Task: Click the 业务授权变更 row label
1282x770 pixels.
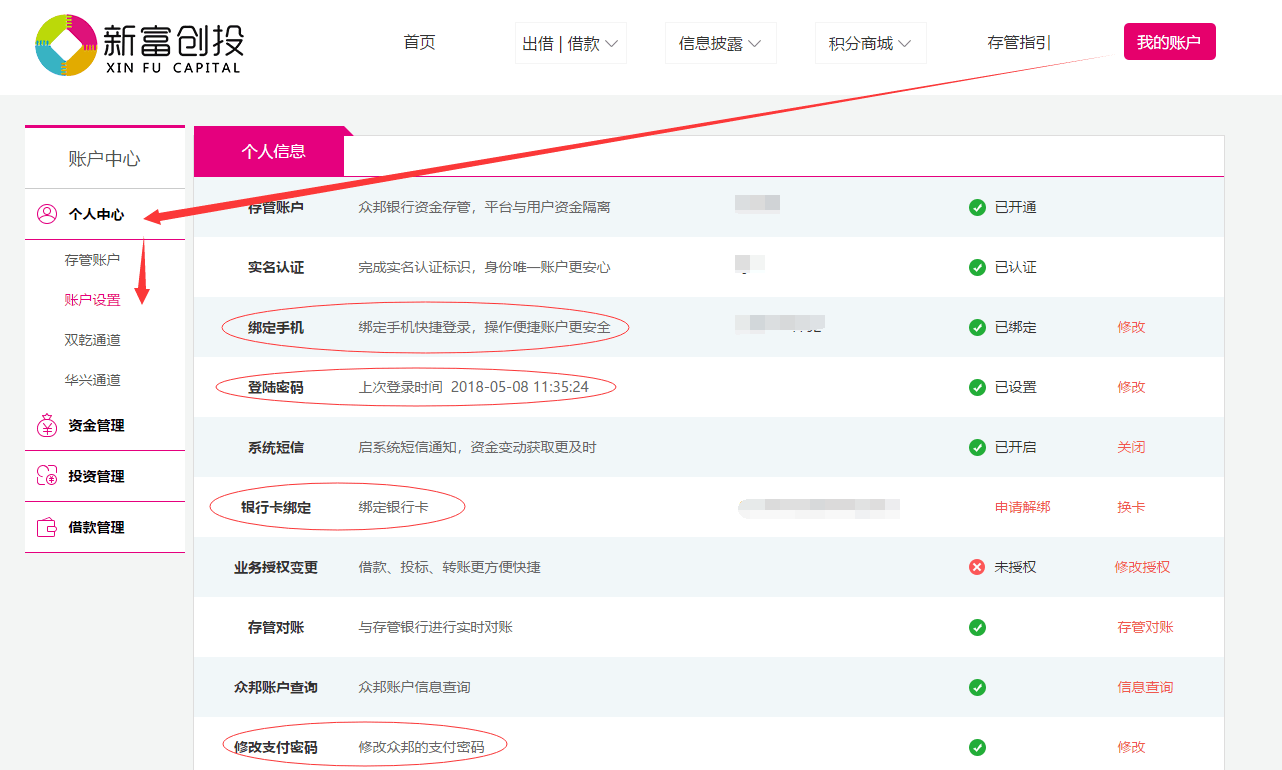Action: click(276, 567)
